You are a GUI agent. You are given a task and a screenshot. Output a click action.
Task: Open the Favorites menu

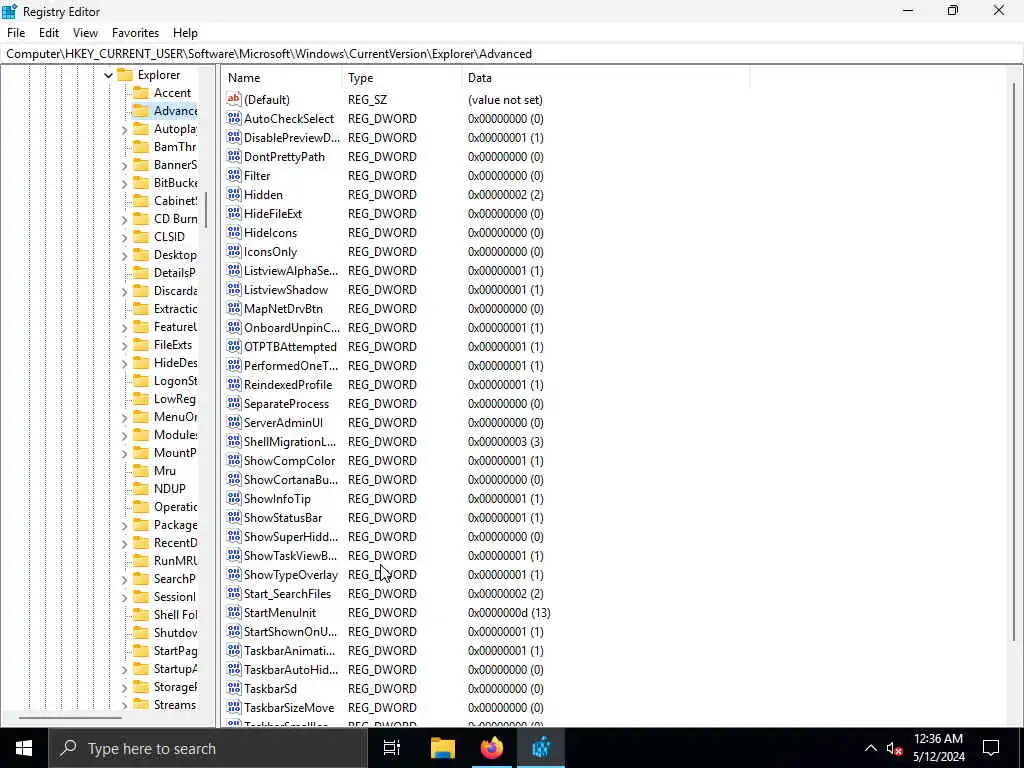click(135, 33)
